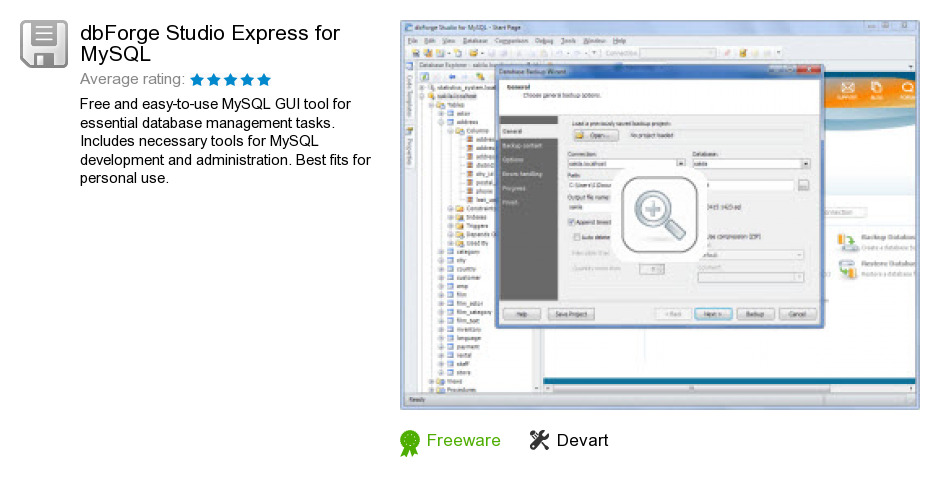Click the magnifier zoom icon over the screenshot
The image size is (940, 487).
coord(659,214)
